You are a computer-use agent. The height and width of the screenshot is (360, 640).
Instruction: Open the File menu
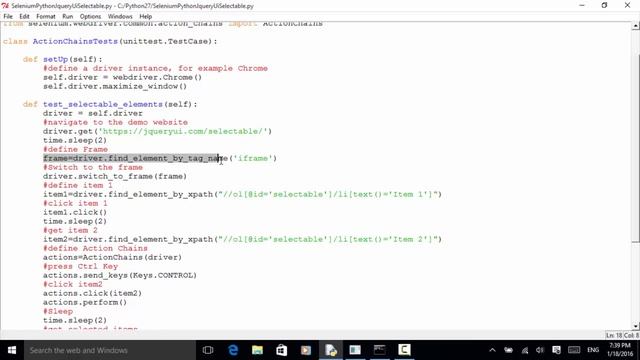point(8,16)
